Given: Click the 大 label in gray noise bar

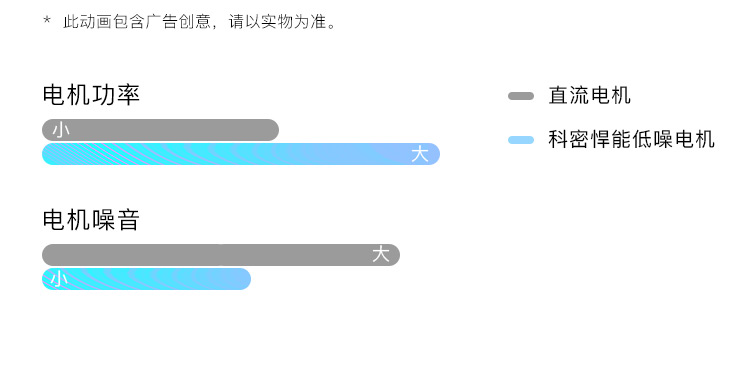Looking at the screenshot, I should pyautogui.click(x=381, y=254).
